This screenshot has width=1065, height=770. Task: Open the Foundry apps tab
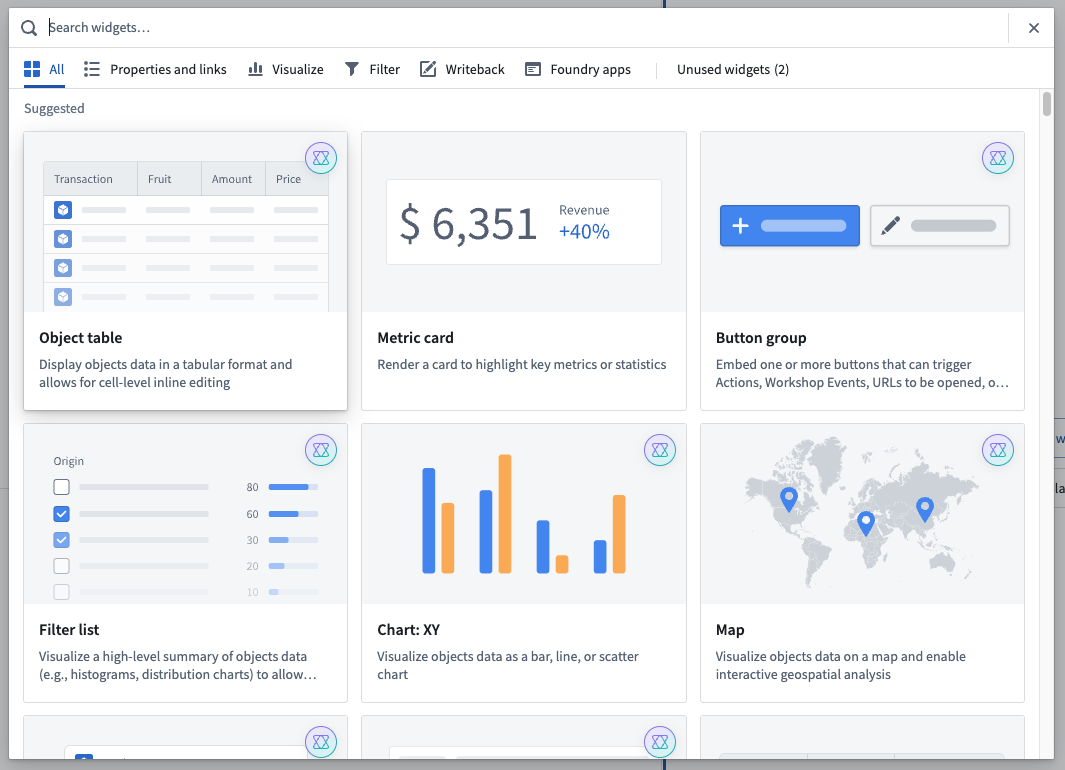(x=578, y=69)
